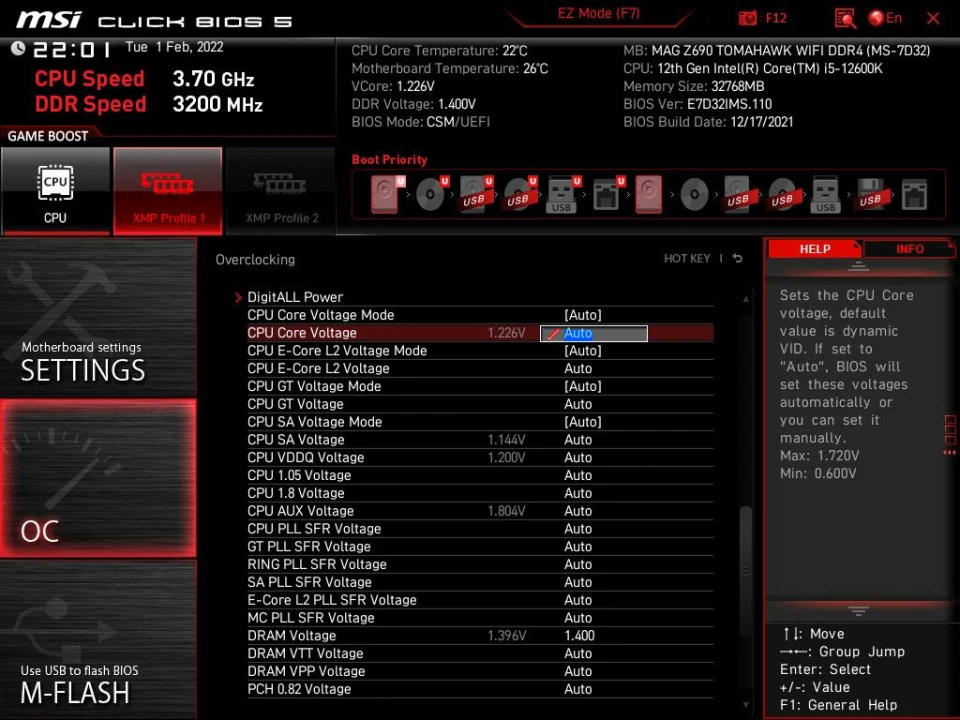Viewport: 960px width, 720px height.
Task: Set the CPU GT Voltage Auto value
Action: click(578, 404)
